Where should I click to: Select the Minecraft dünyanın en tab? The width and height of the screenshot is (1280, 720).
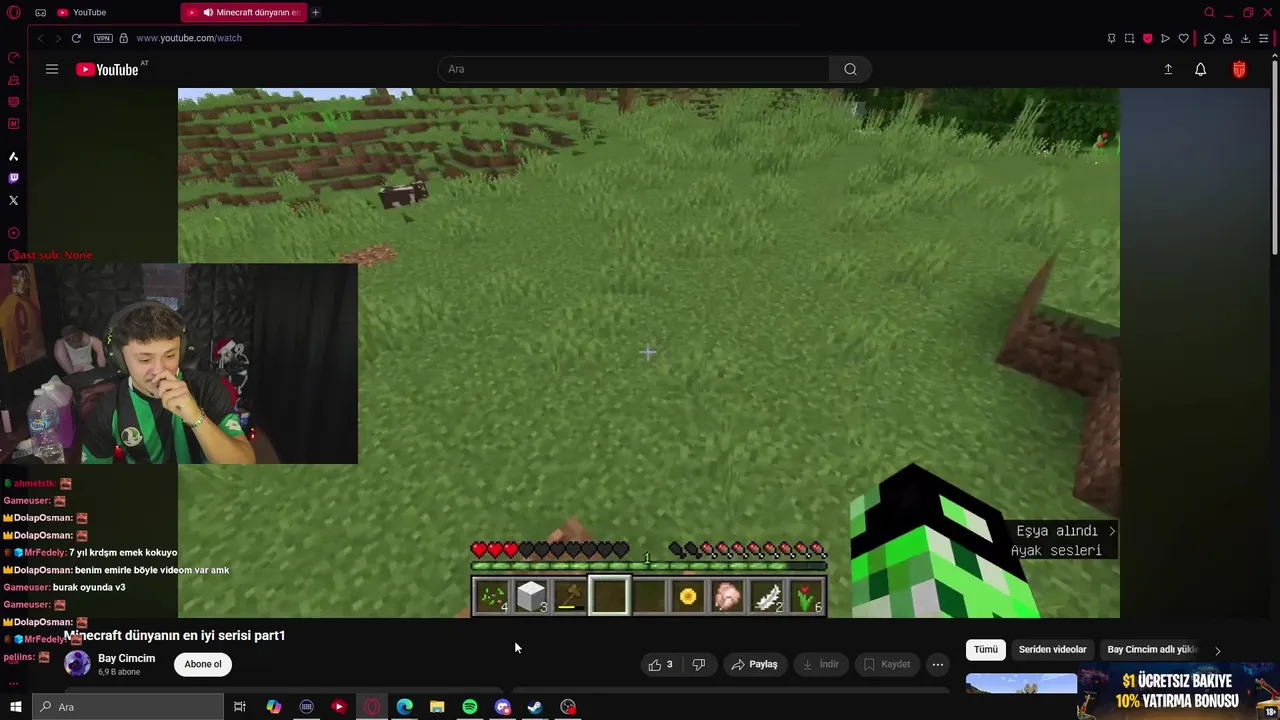(x=245, y=12)
